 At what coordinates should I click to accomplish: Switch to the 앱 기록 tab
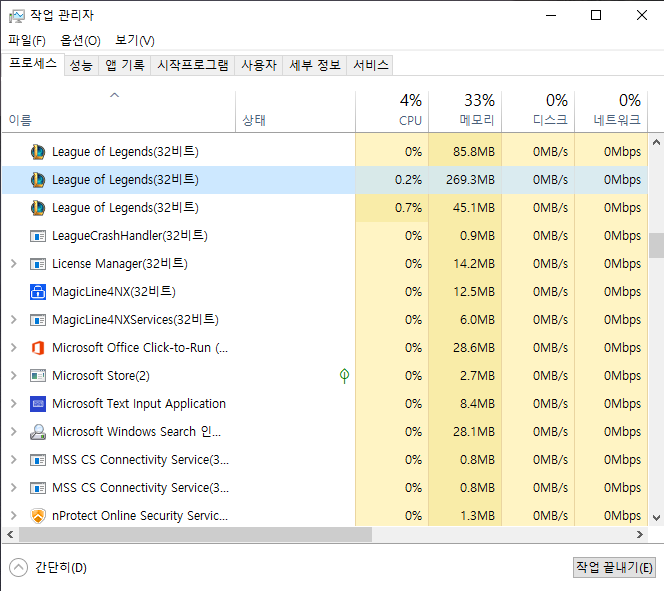[x=124, y=65]
